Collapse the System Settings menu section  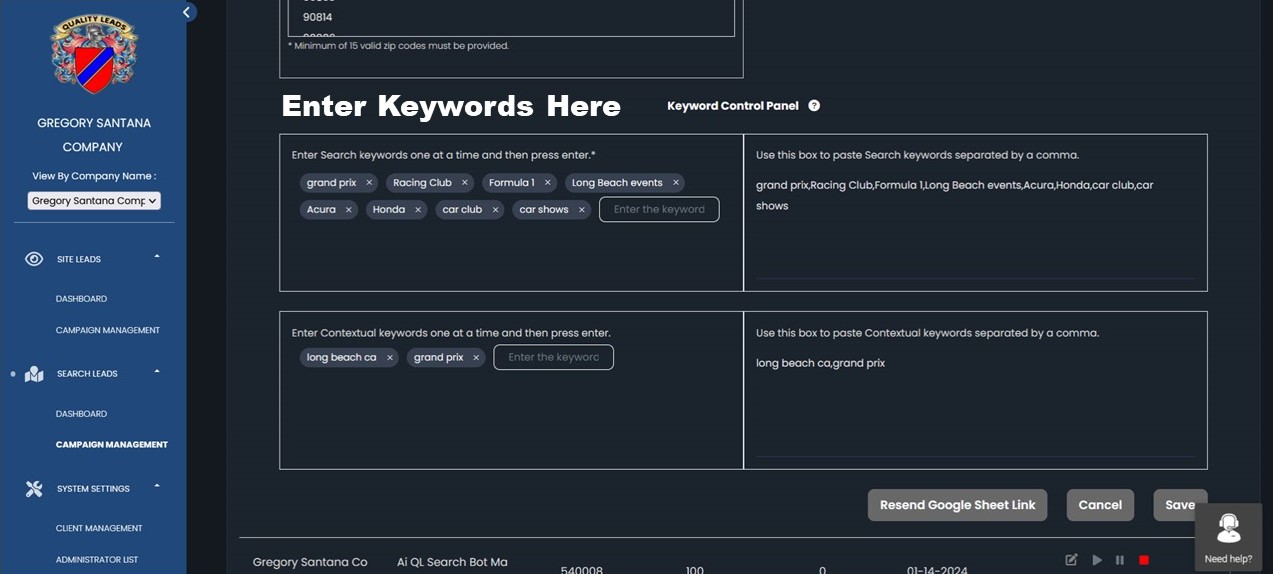(x=157, y=487)
